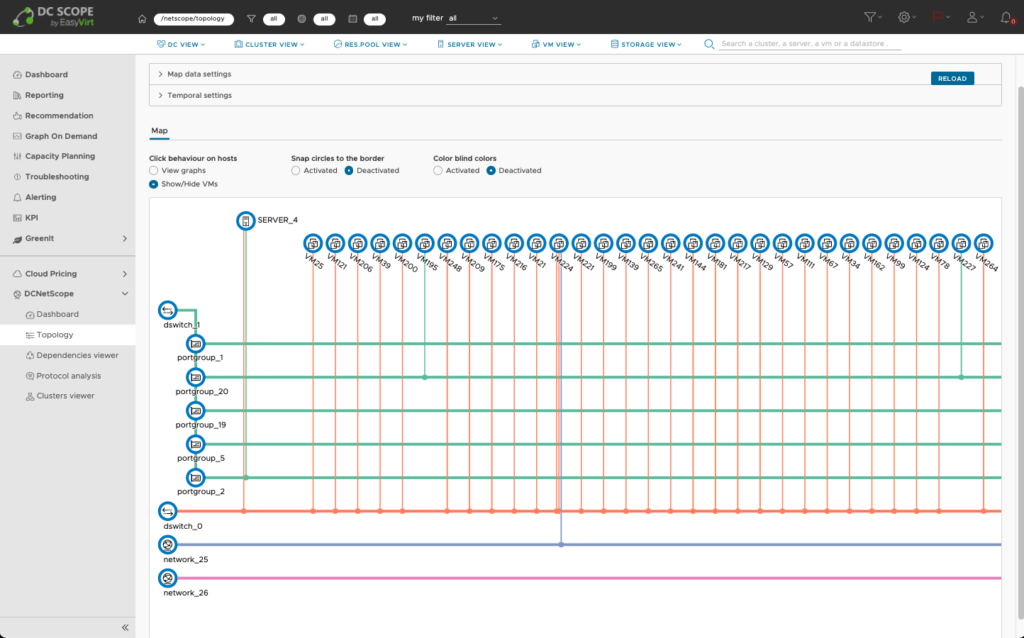Click the dswitch_1 distributed switch icon

(167, 310)
